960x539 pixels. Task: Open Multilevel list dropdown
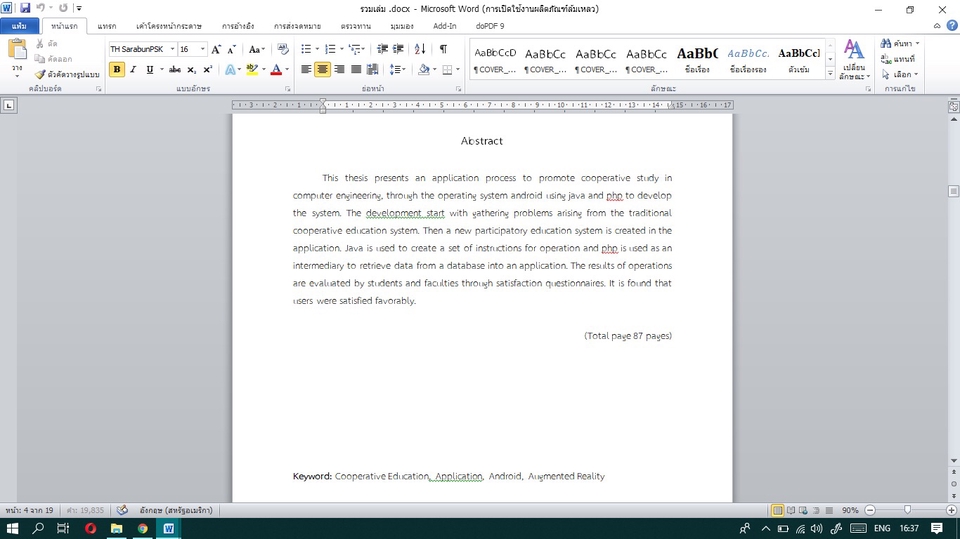[x=357, y=49]
